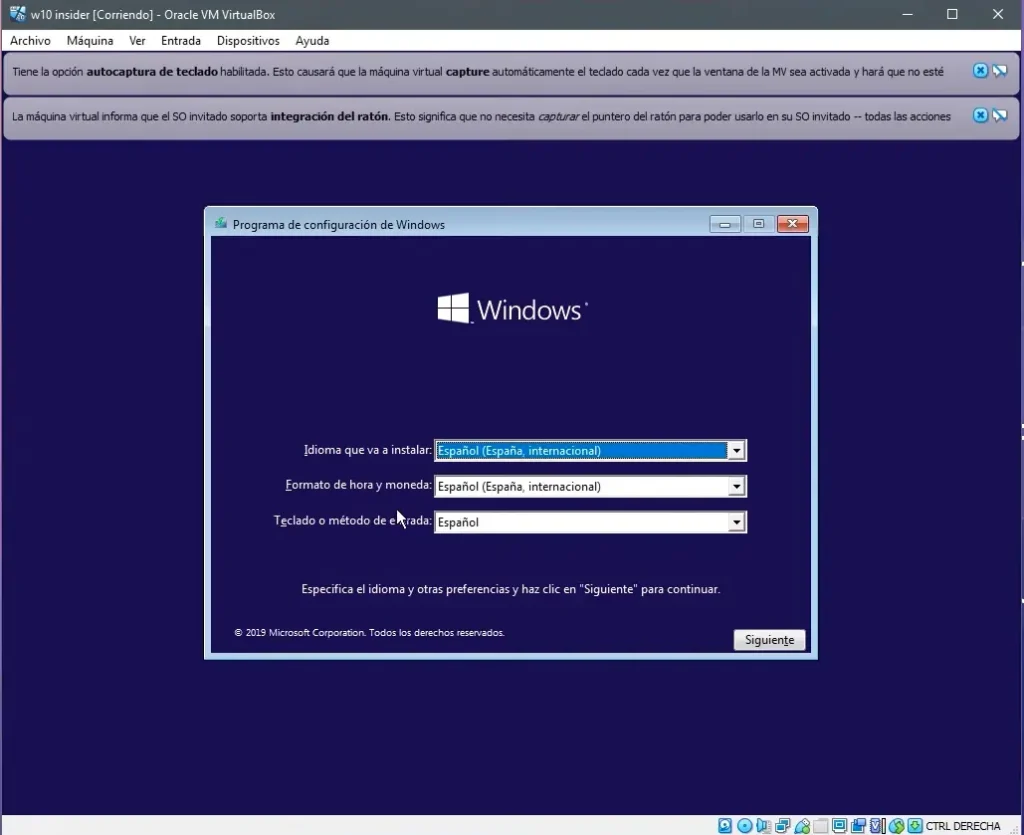Click the 'CTRL DERECHA' host key indicator
The width and height of the screenshot is (1024, 835).
[x=963, y=826]
